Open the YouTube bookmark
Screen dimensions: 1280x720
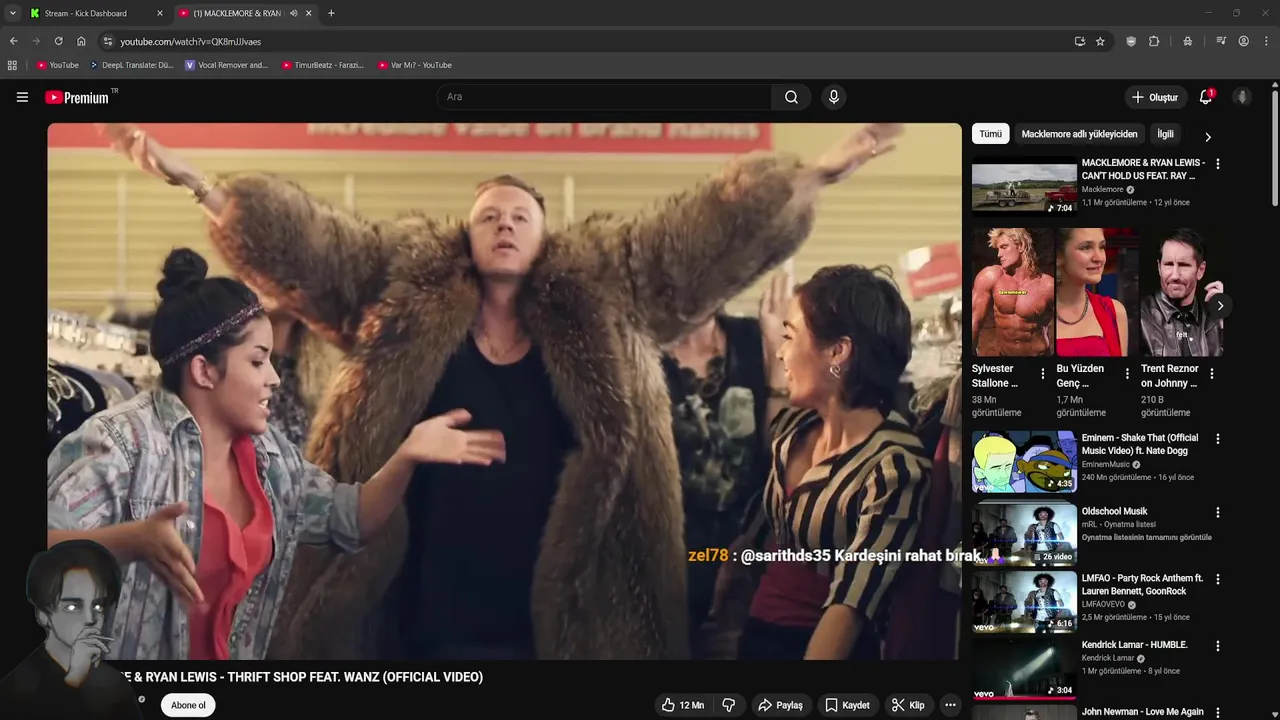pyautogui.click(x=58, y=65)
